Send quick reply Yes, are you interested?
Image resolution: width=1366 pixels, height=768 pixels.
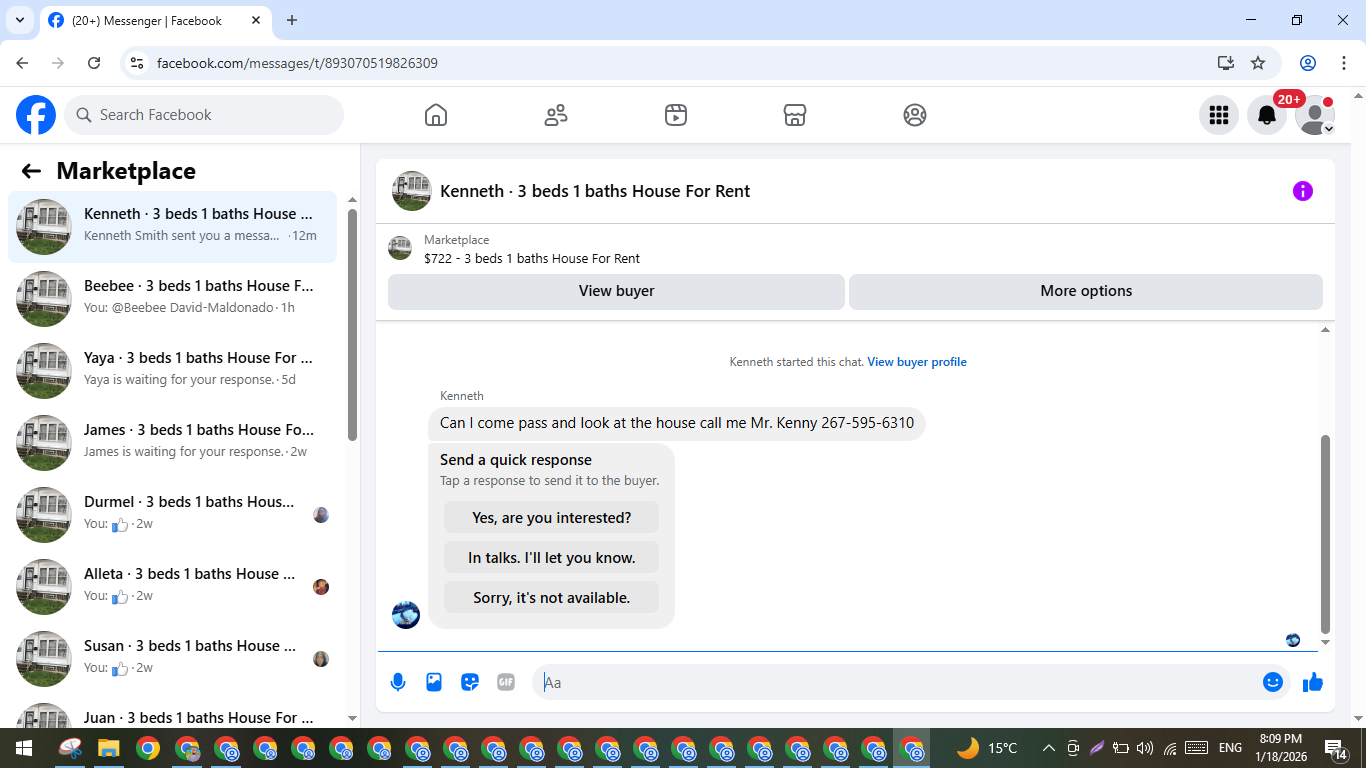pos(552,518)
